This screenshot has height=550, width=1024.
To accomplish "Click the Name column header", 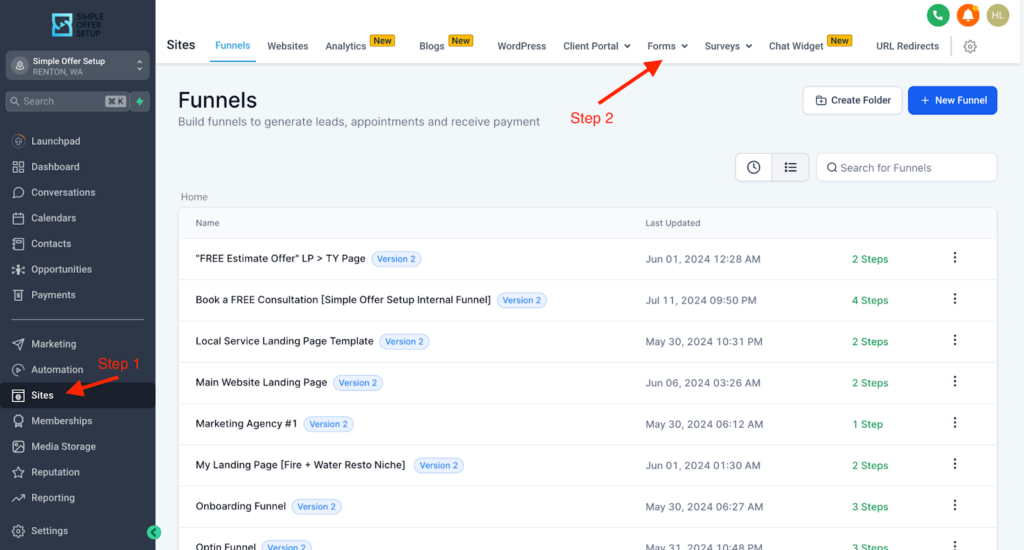I will click(x=207, y=223).
